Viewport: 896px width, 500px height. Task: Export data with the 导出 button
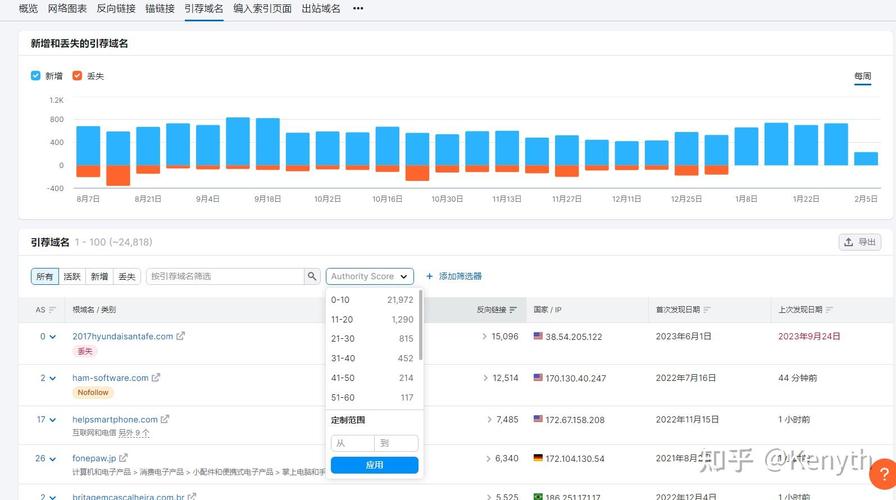(x=860, y=242)
